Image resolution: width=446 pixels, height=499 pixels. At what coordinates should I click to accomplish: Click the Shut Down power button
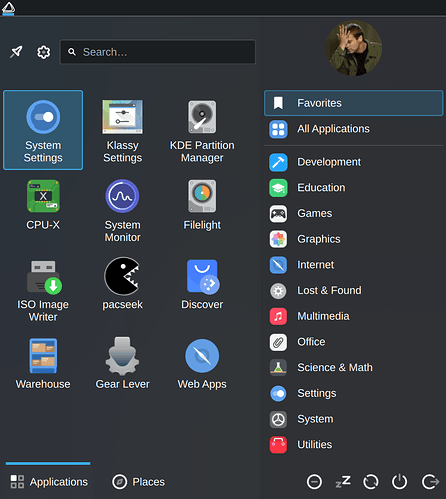click(x=399, y=482)
